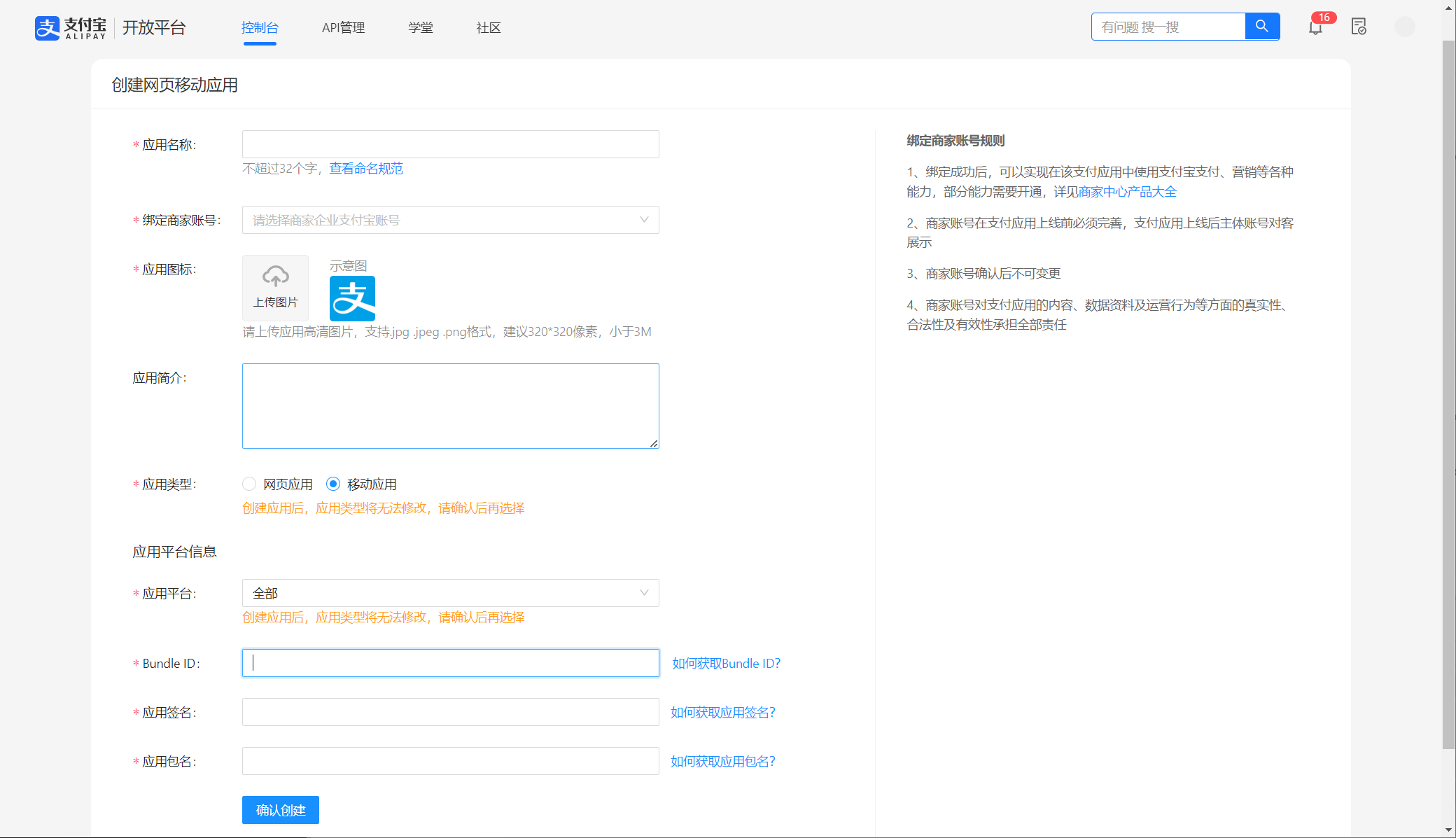Click the page vertical scrollbar thumb

pyautogui.click(x=1448, y=395)
